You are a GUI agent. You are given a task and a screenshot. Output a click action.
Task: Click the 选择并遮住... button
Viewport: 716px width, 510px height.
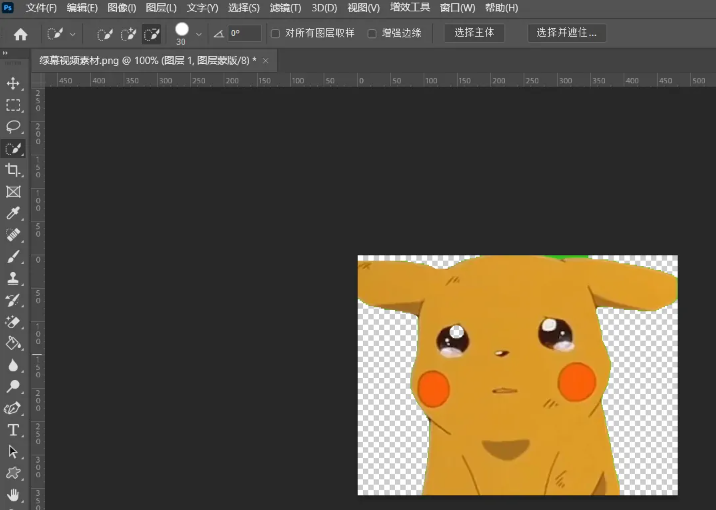coord(566,33)
